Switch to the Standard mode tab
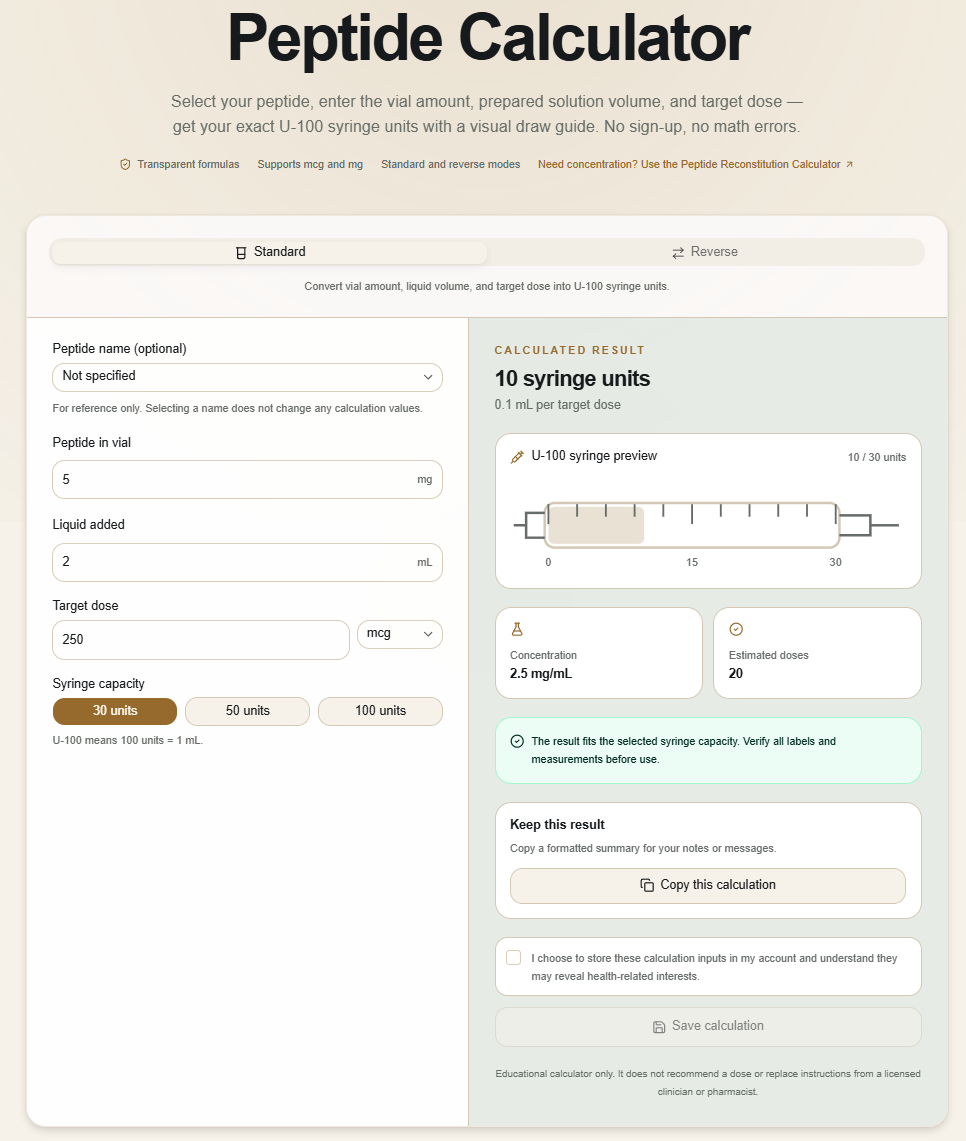 click(x=269, y=252)
